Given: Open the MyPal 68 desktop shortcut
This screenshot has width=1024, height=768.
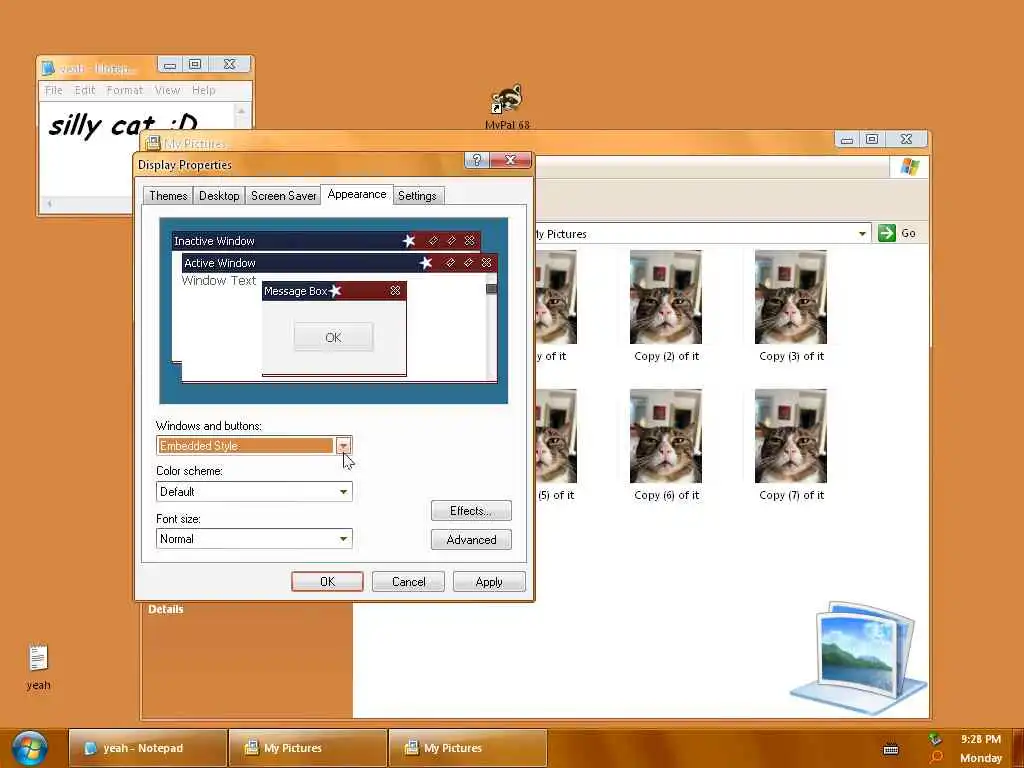Looking at the screenshot, I should point(507,106).
